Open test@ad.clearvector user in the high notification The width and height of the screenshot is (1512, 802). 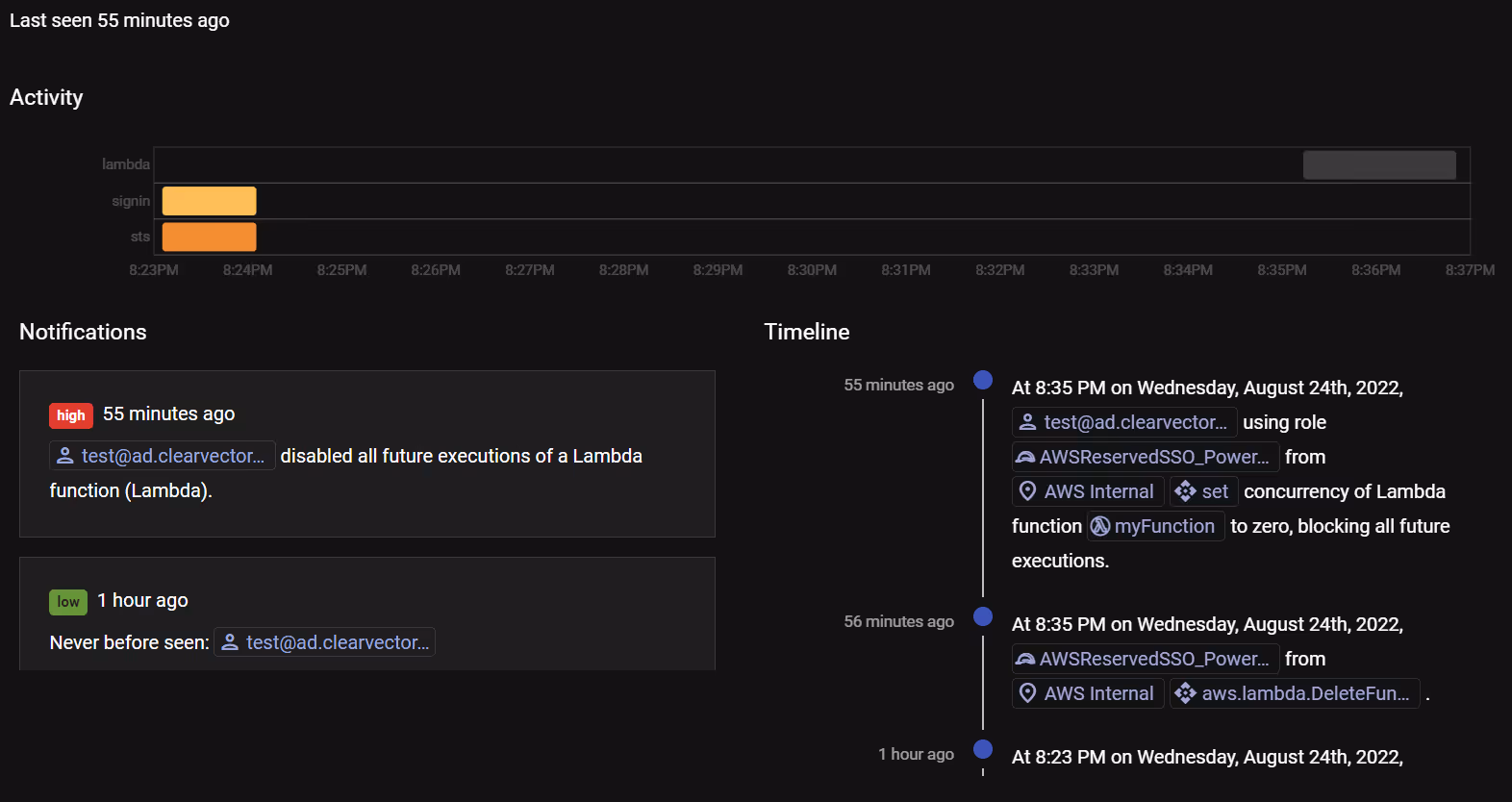coord(163,456)
